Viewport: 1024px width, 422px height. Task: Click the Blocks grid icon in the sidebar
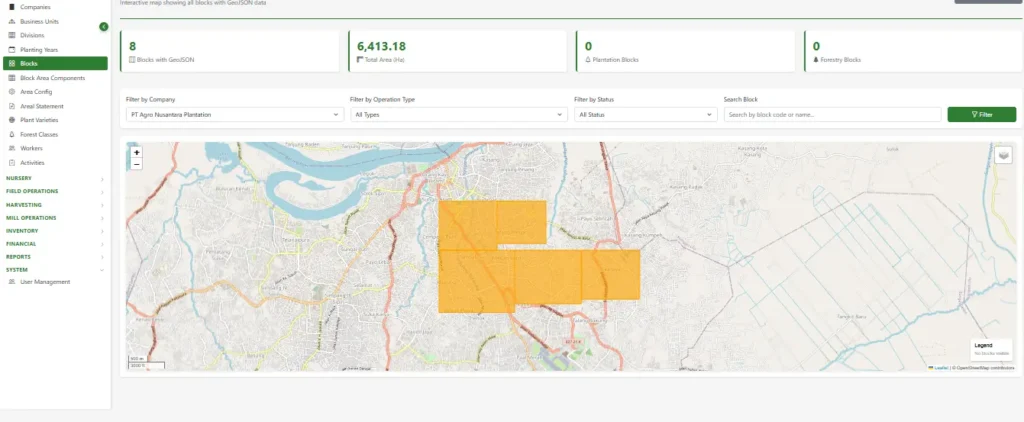click(12, 63)
